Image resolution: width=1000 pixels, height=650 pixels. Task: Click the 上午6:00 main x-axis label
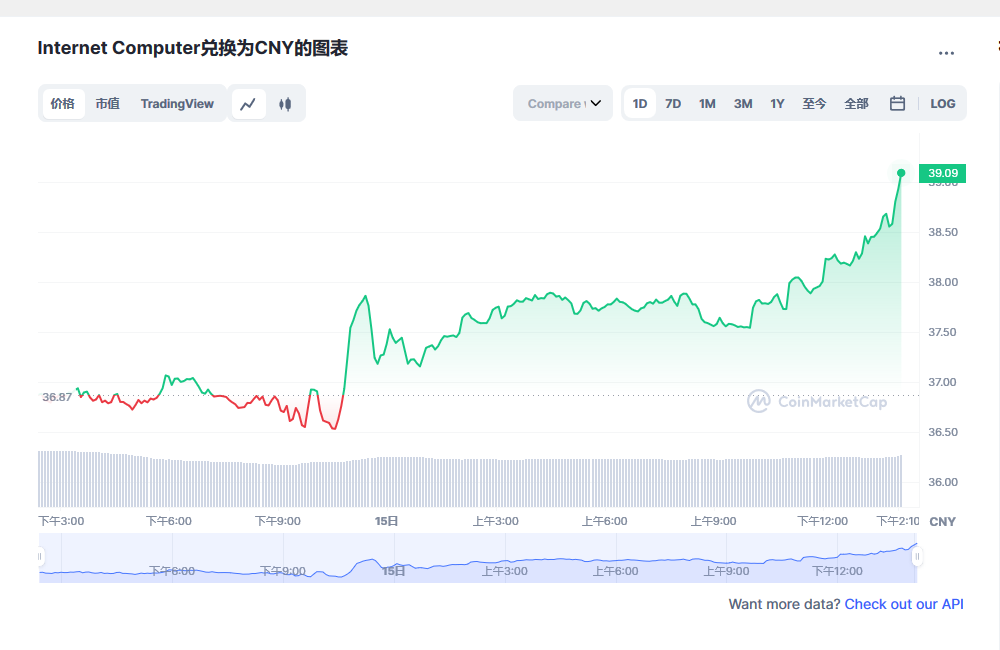point(605,521)
